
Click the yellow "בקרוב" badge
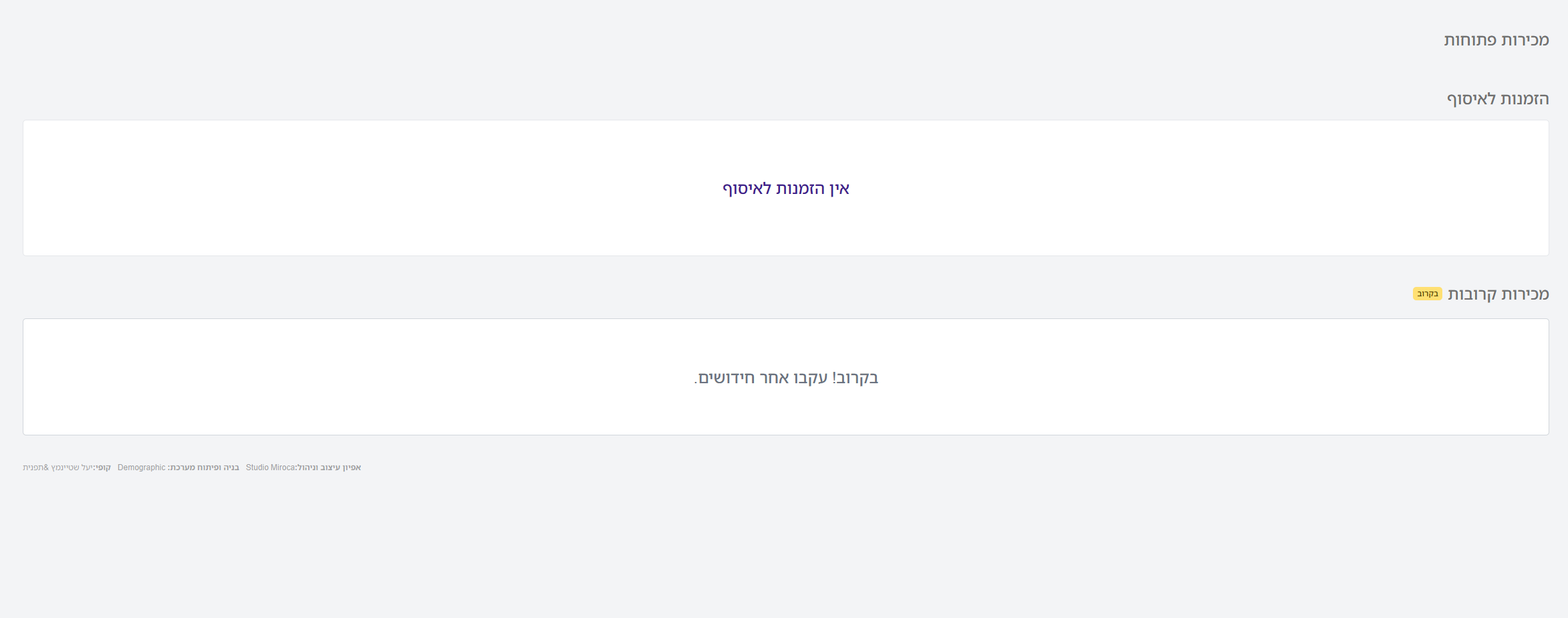[x=1427, y=294]
